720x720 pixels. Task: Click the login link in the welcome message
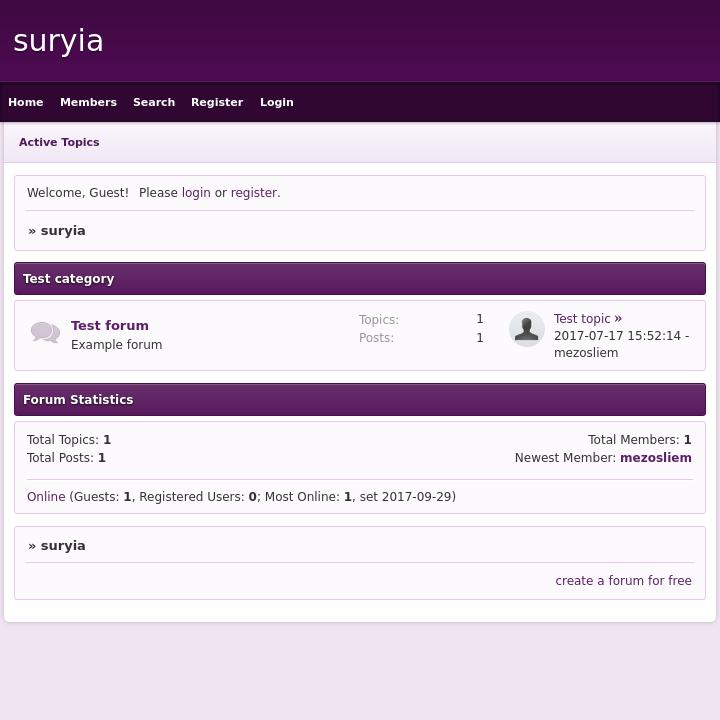[196, 193]
